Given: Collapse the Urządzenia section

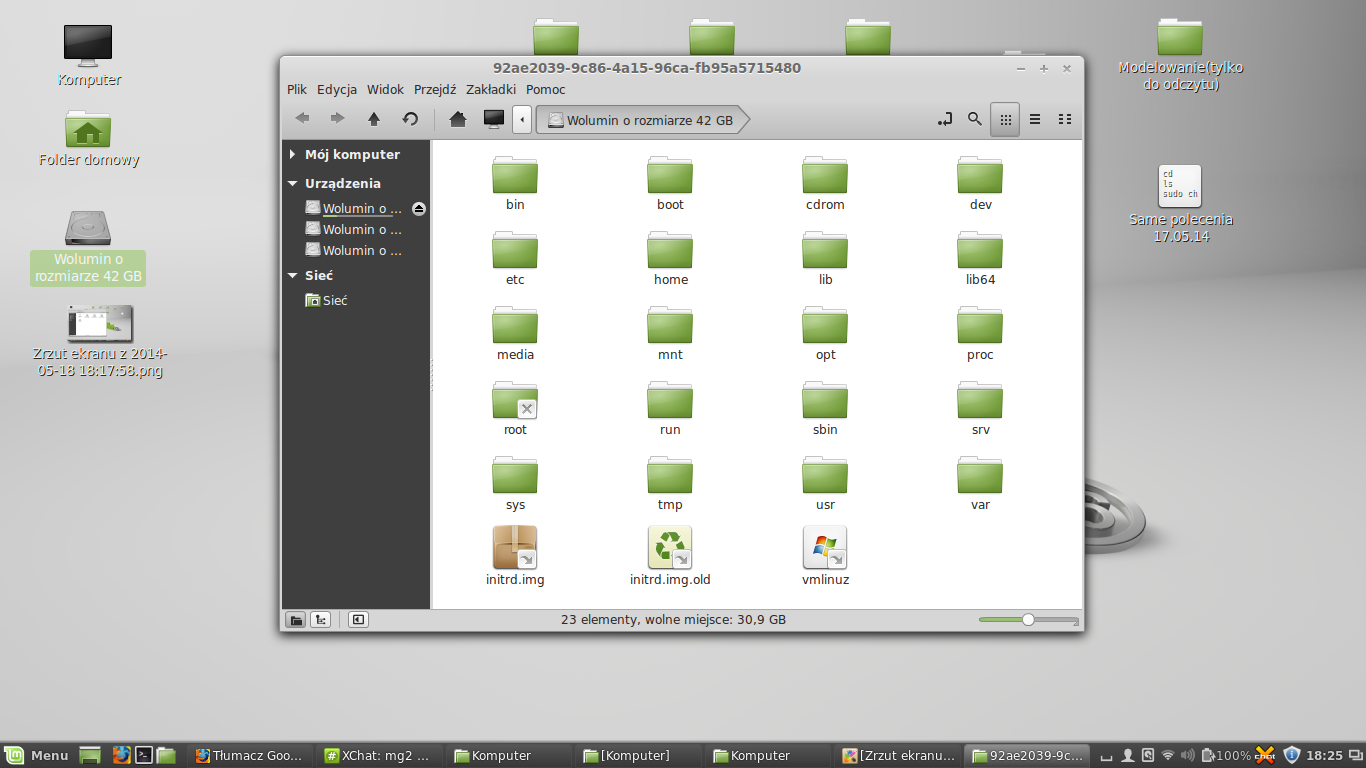Looking at the screenshot, I should pos(292,184).
